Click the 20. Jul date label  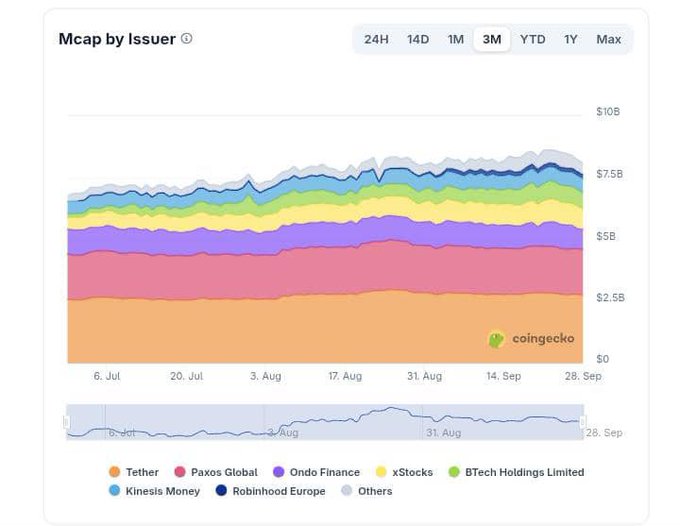coord(186,376)
